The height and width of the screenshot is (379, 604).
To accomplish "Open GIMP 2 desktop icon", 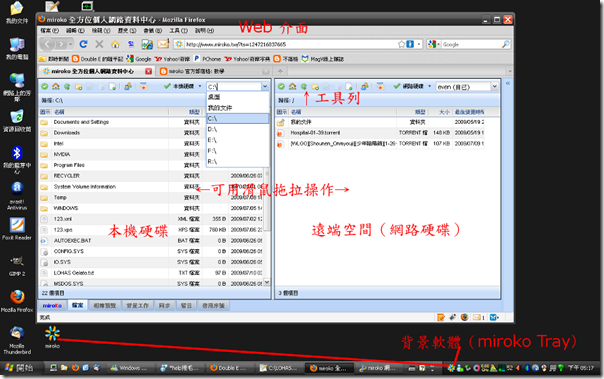I will point(17,265).
